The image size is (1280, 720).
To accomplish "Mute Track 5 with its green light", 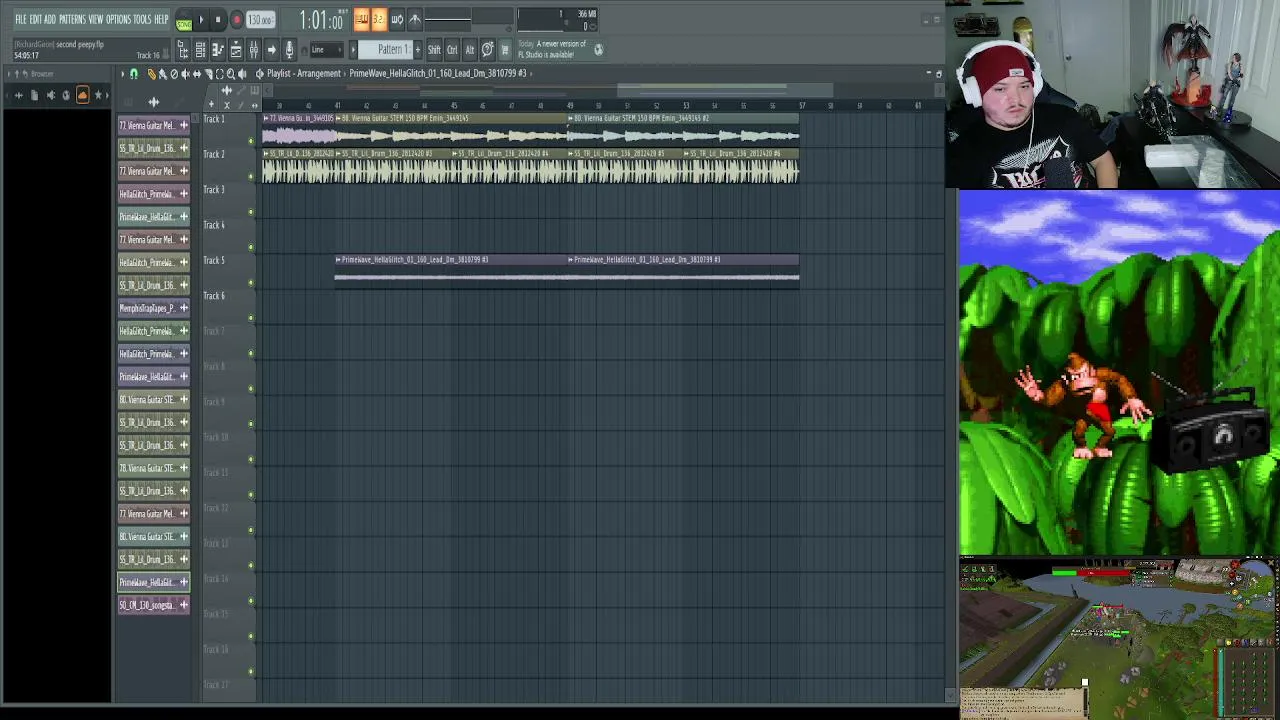I will (251, 282).
